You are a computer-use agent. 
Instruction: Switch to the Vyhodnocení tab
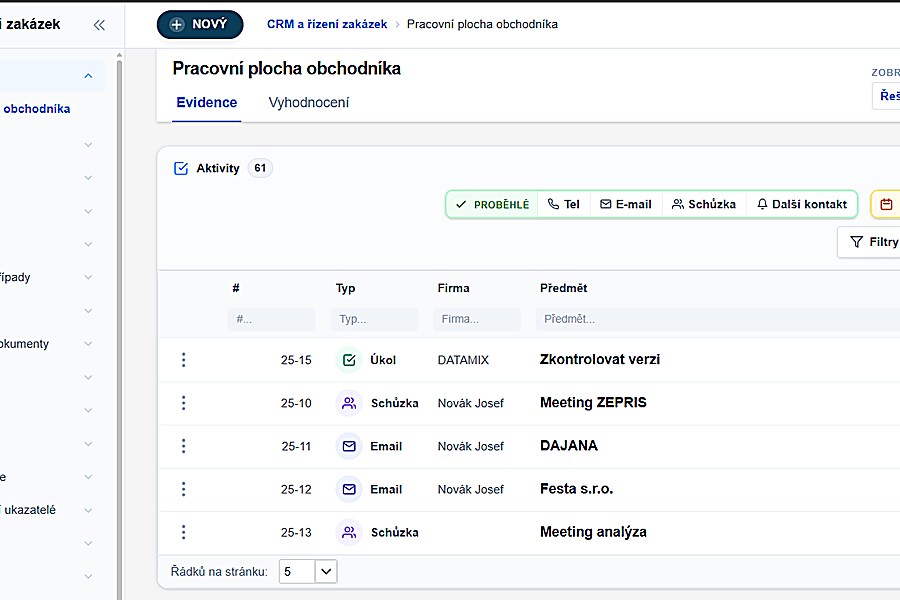click(309, 103)
